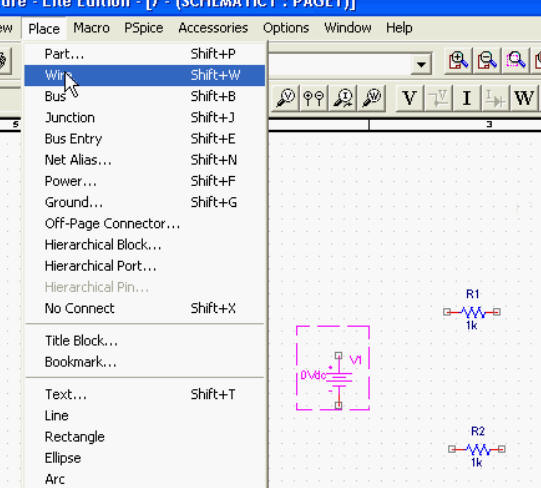This screenshot has width=541, height=488.
Task: Click the Zoom Out magnifier icon
Action: tap(487, 61)
